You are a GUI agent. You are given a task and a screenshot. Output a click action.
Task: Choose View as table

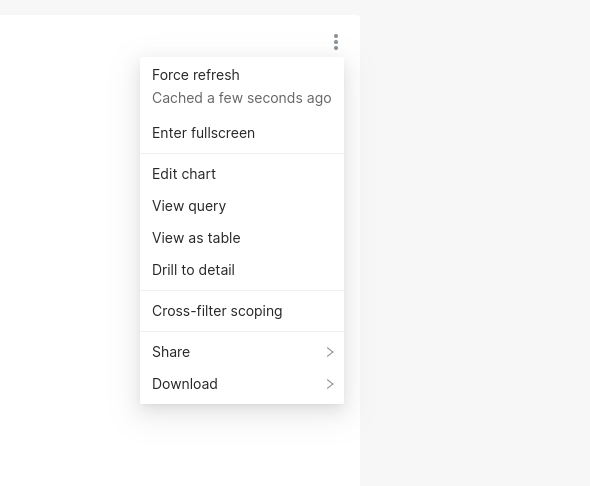pyautogui.click(x=242, y=238)
